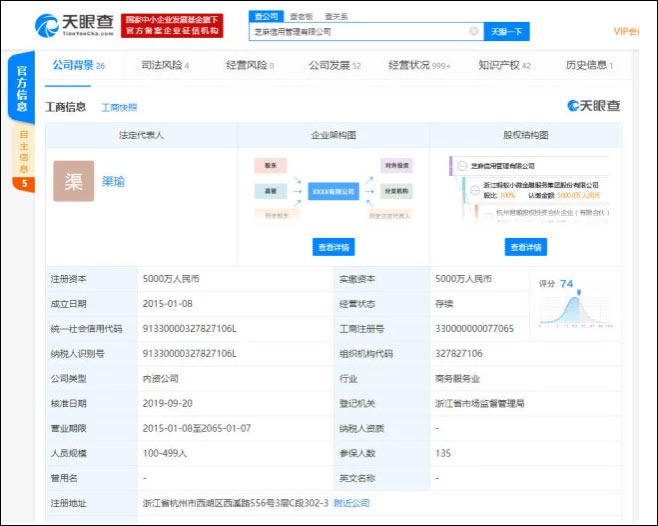The height and width of the screenshot is (526, 658).
Task: Click the 渠 avatar of the legal representative
Action: (x=73, y=181)
